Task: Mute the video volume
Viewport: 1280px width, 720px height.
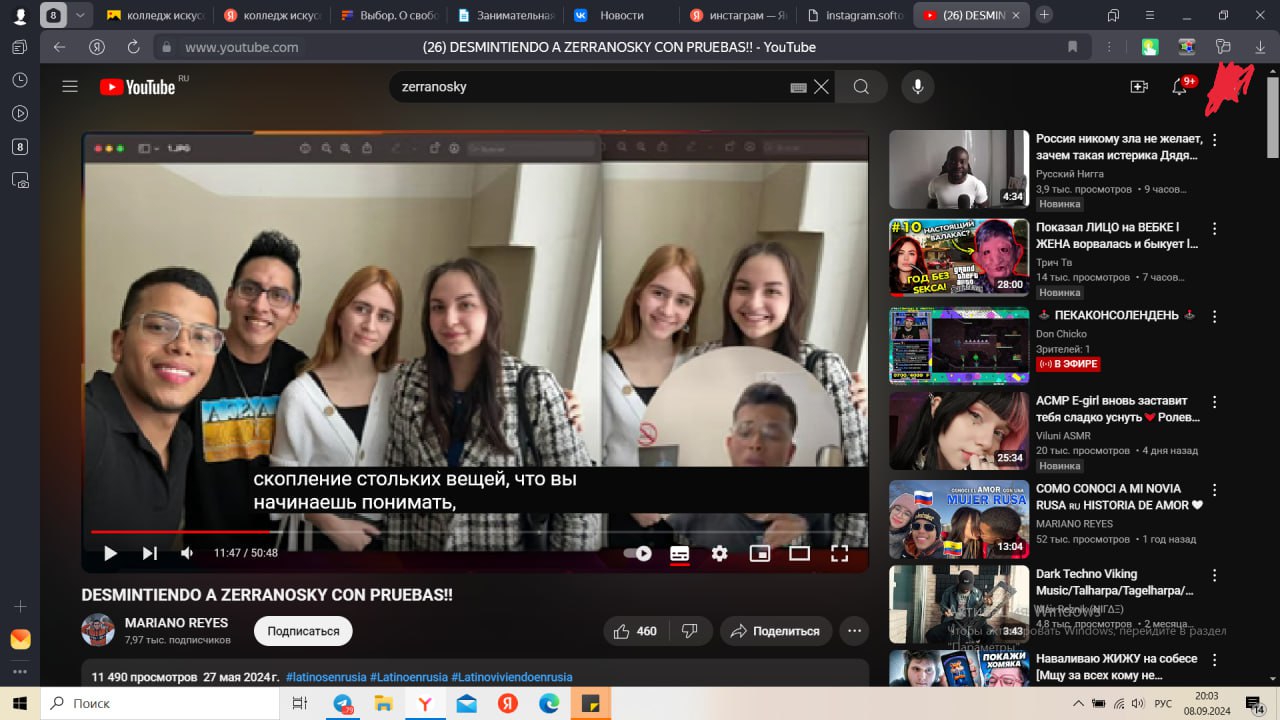Action: click(x=187, y=553)
